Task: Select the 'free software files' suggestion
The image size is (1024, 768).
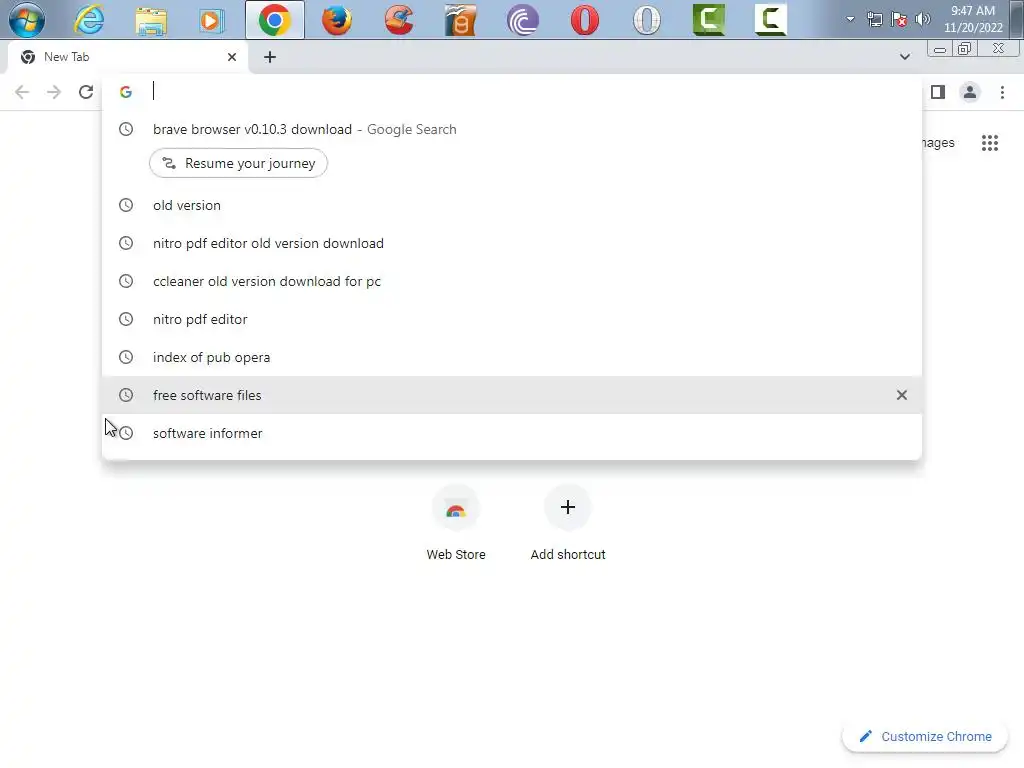Action: click(x=512, y=395)
